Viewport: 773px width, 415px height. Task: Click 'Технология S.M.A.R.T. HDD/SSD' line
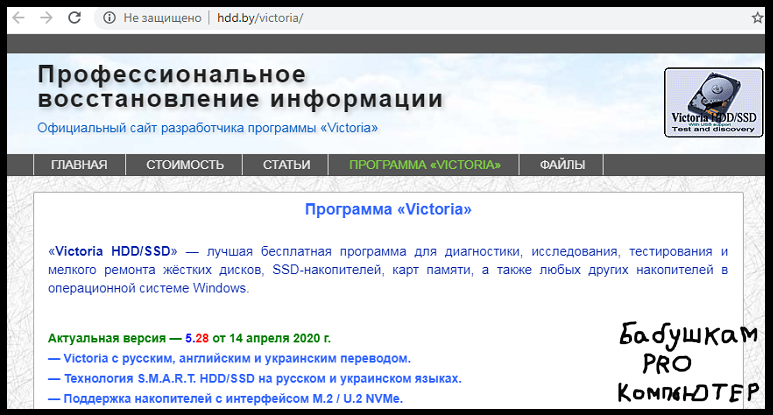point(254,379)
